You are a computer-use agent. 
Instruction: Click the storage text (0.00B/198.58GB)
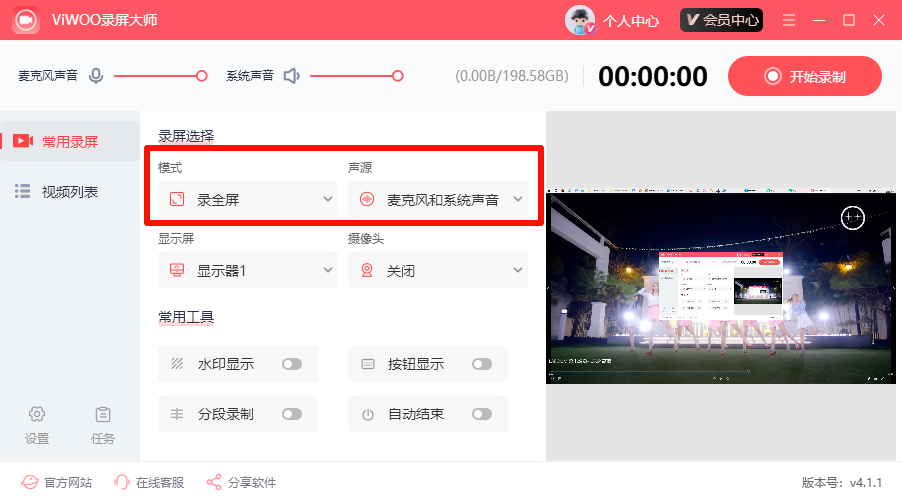512,76
